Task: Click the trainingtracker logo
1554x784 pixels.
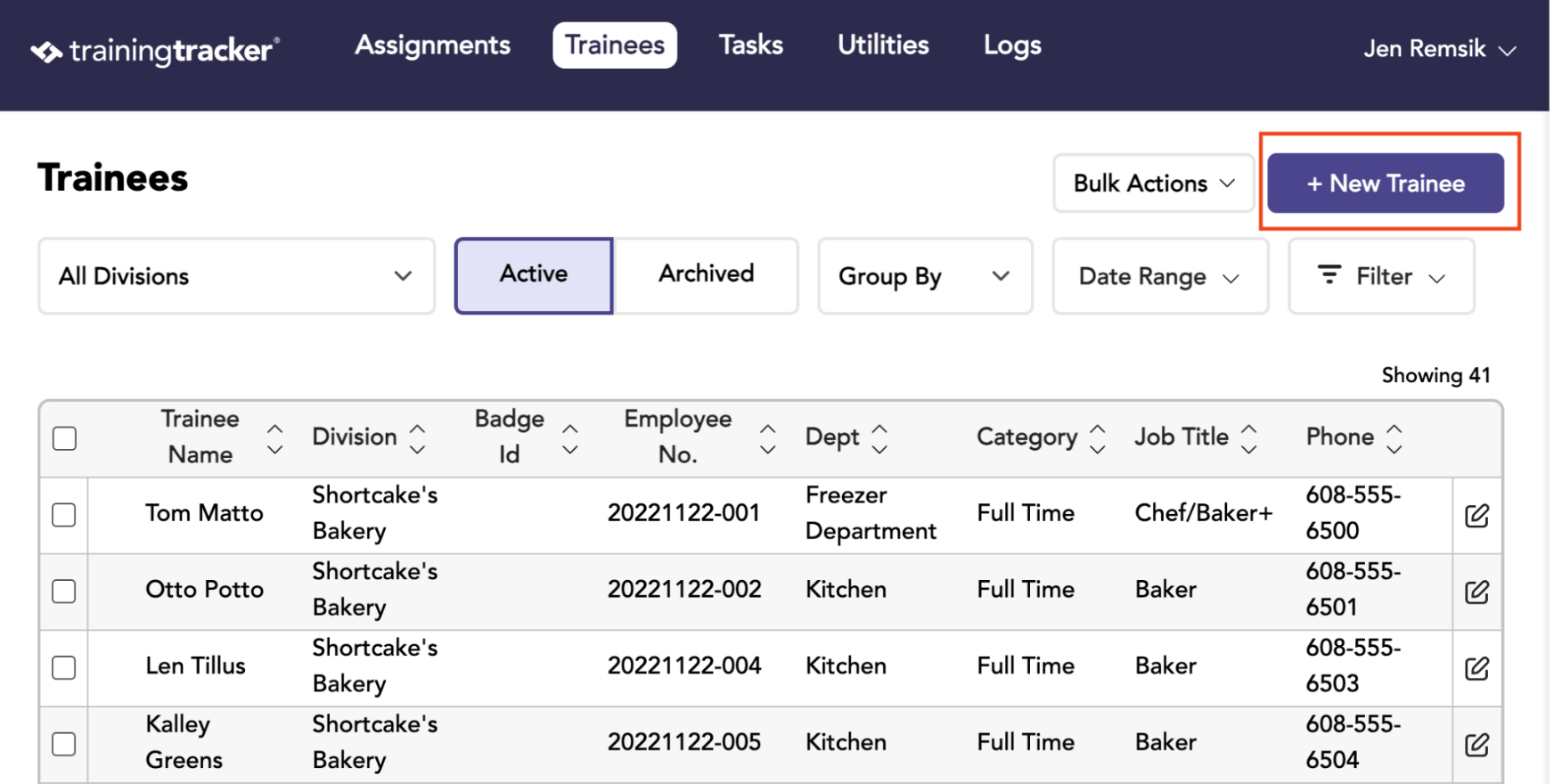Action: (x=155, y=51)
